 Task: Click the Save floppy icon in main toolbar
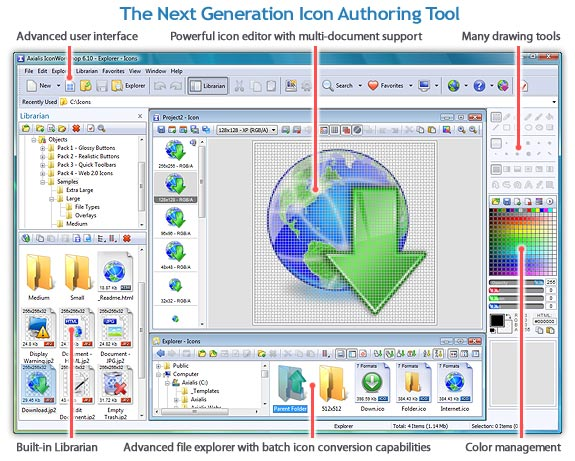point(101,86)
